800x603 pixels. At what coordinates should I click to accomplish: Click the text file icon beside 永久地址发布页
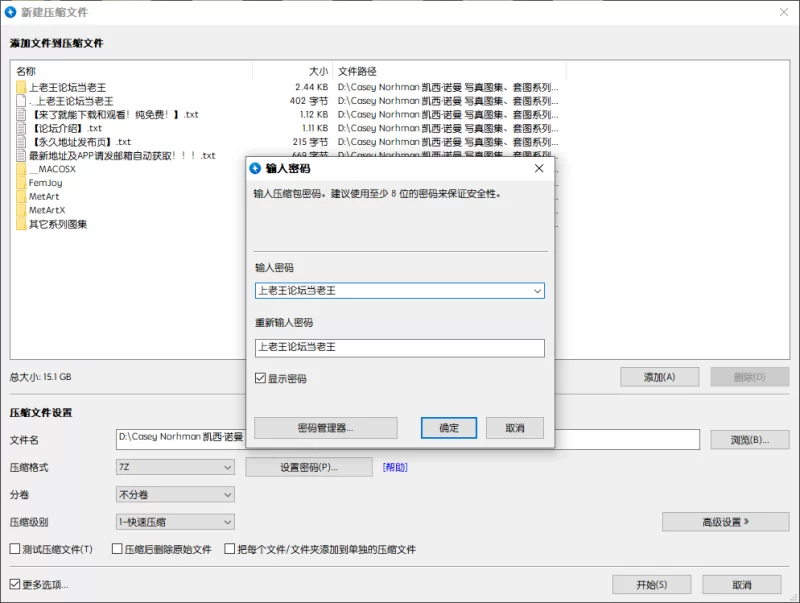(x=21, y=141)
